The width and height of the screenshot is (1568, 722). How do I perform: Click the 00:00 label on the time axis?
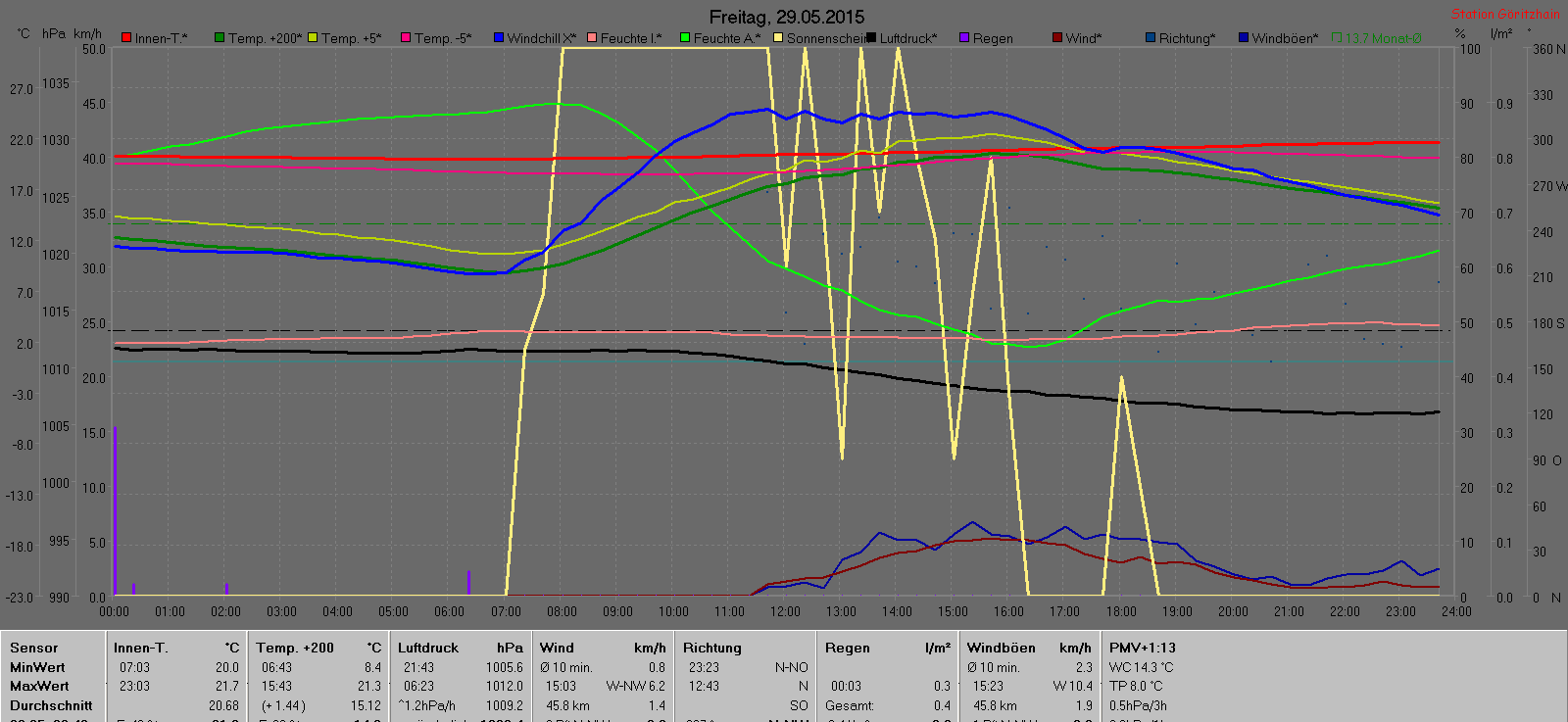click(115, 611)
